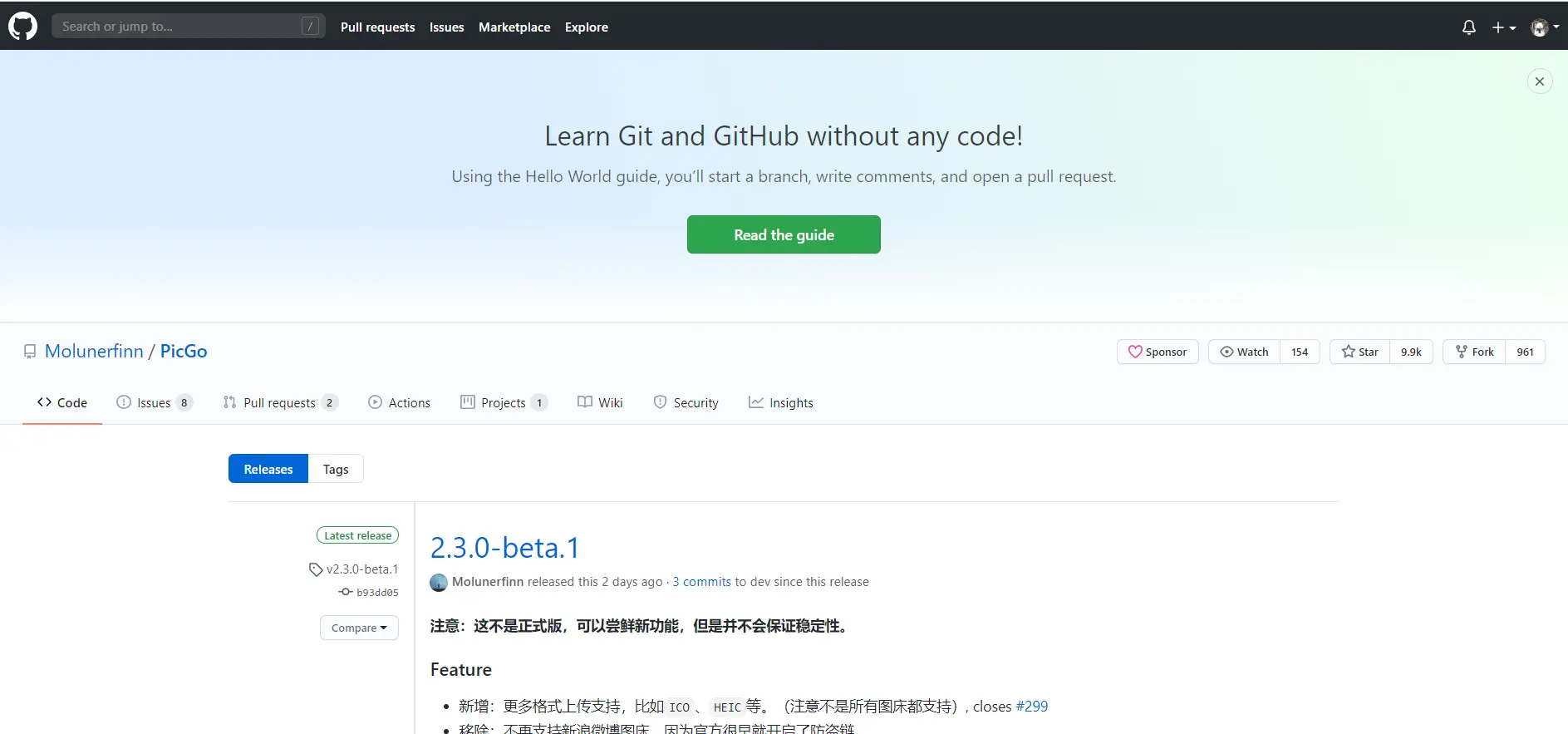Click the Sponsor button
Image resolution: width=1568 pixels, height=734 pixels.
[1158, 352]
